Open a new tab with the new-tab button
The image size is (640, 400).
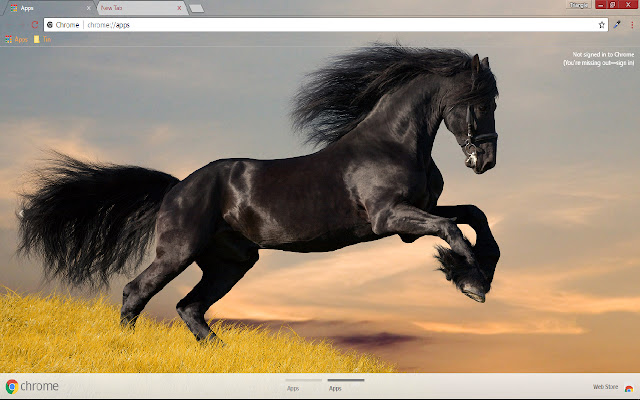[x=197, y=9]
